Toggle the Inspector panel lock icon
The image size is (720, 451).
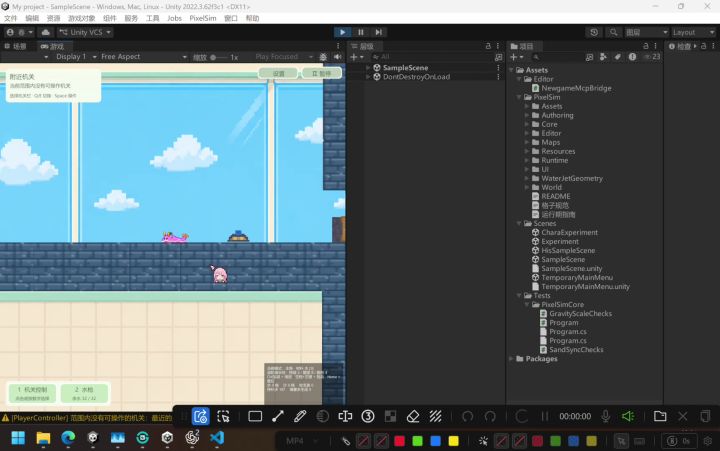coord(703,46)
